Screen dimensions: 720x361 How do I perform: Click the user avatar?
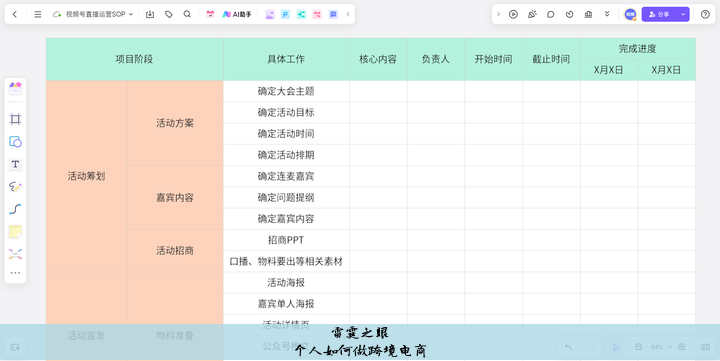pyautogui.click(x=630, y=14)
